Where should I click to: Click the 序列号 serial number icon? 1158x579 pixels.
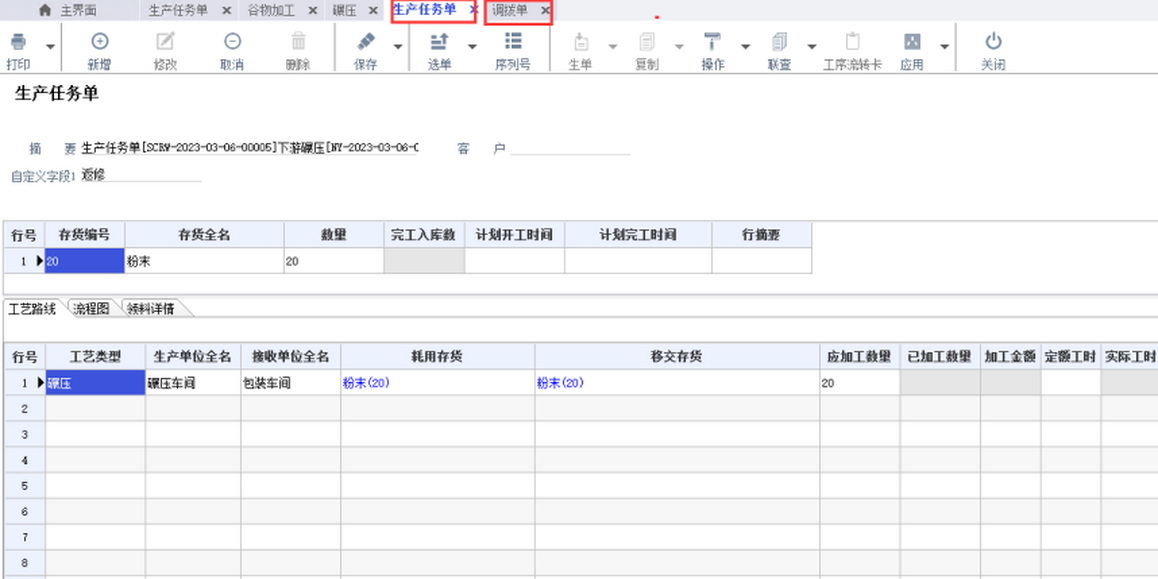point(512,42)
